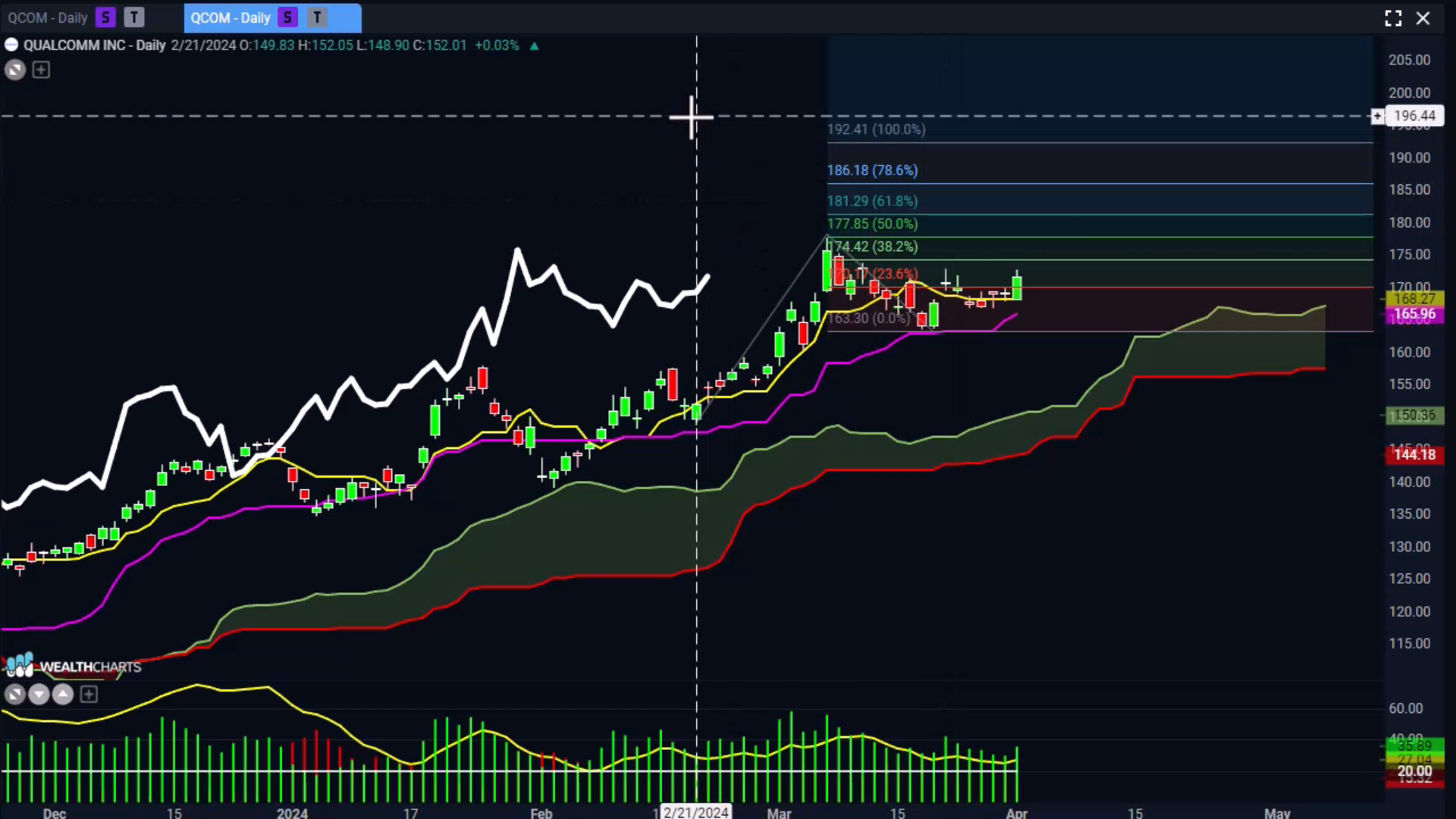
Task: Click the 205.00 price axis label
Action: [1409, 60]
